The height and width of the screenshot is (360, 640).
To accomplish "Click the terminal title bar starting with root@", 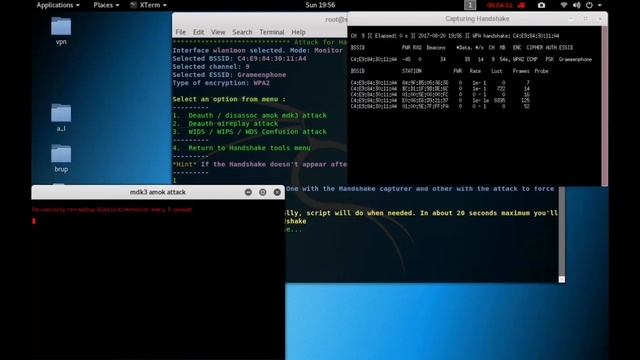I will tap(260, 20).
